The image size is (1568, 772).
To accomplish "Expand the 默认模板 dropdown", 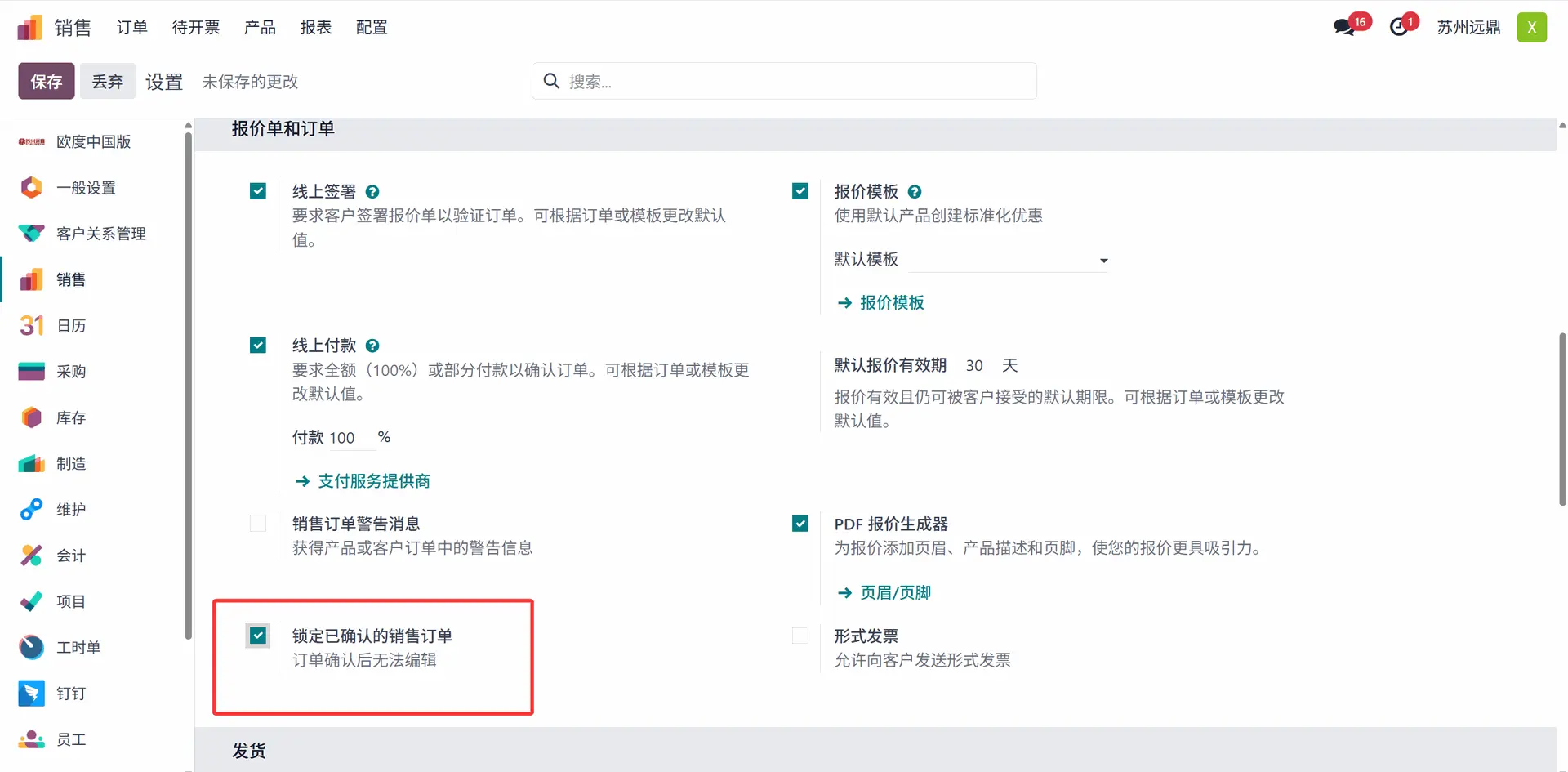I will click(x=1009, y=261).
